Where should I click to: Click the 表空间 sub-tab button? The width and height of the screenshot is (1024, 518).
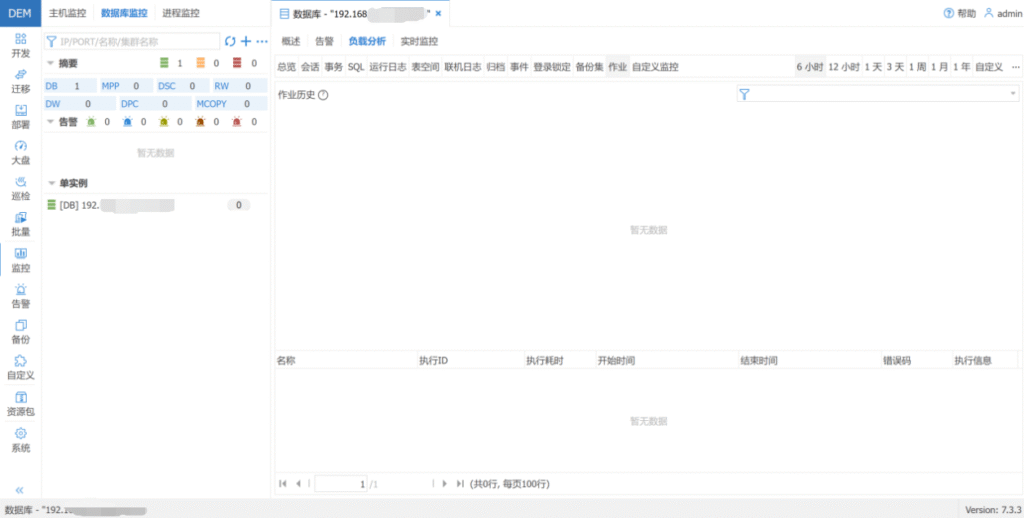[425, 67]
